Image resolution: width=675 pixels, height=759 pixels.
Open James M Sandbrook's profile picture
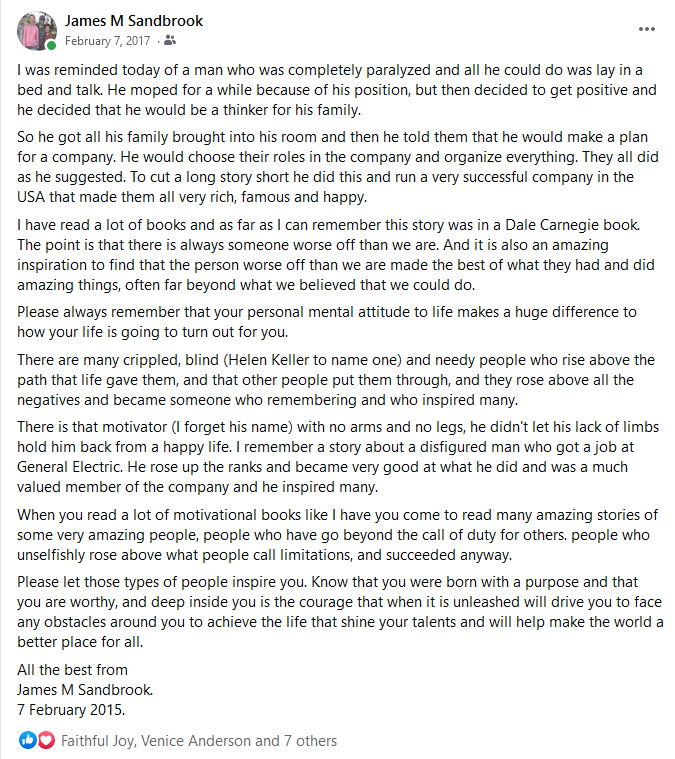(36, 30)
